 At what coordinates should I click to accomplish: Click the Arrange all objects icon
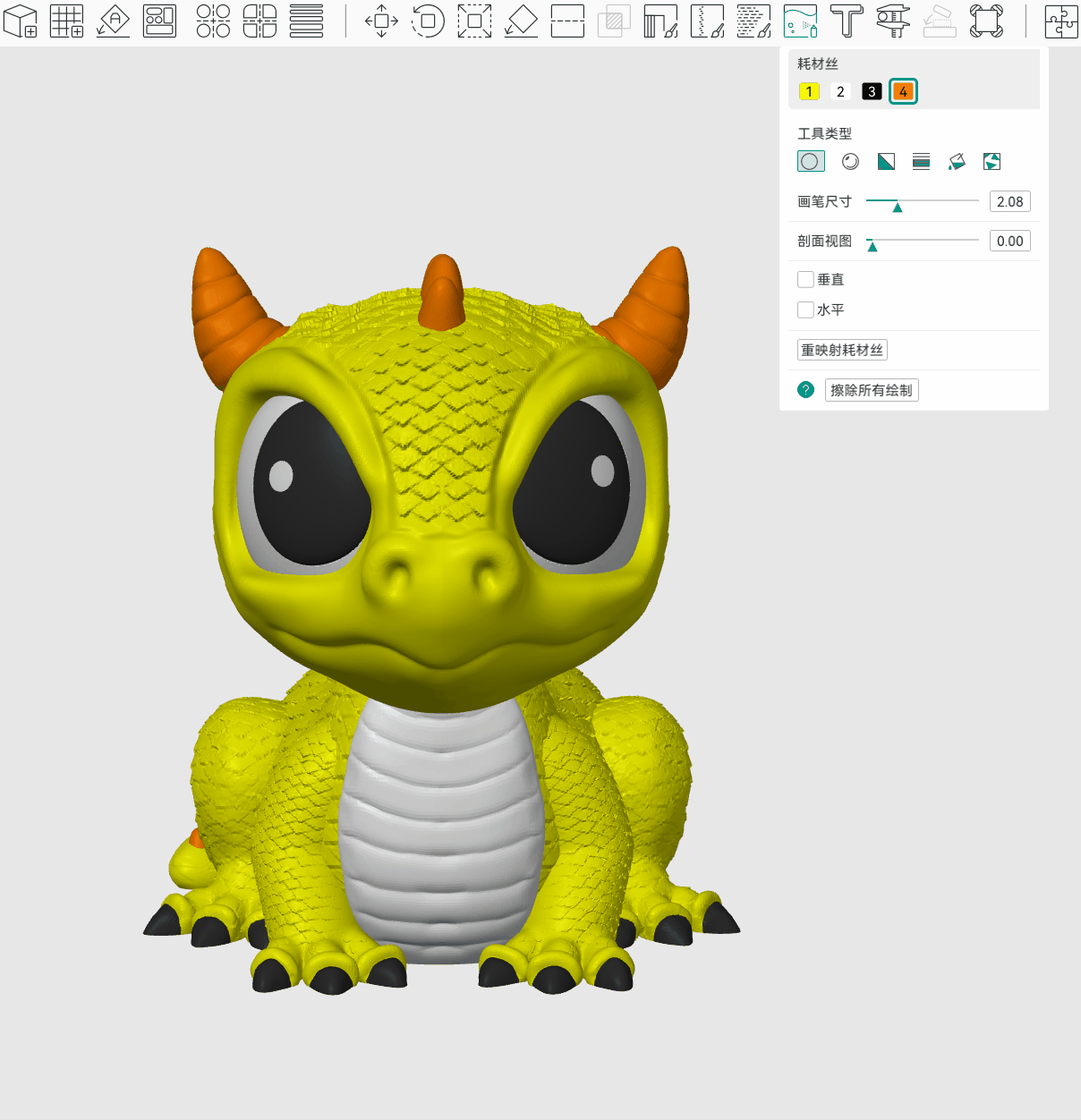click(160, 21)
